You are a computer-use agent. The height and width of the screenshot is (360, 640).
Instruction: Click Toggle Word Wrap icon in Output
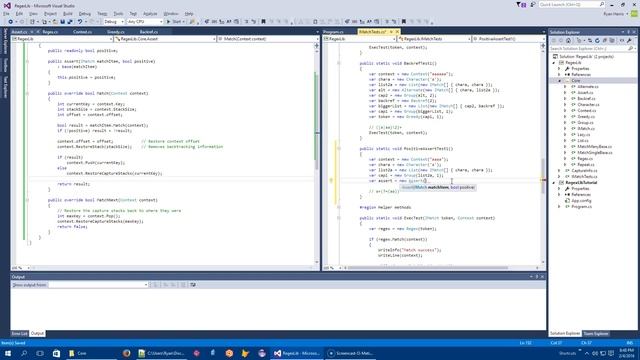(193, 285)
